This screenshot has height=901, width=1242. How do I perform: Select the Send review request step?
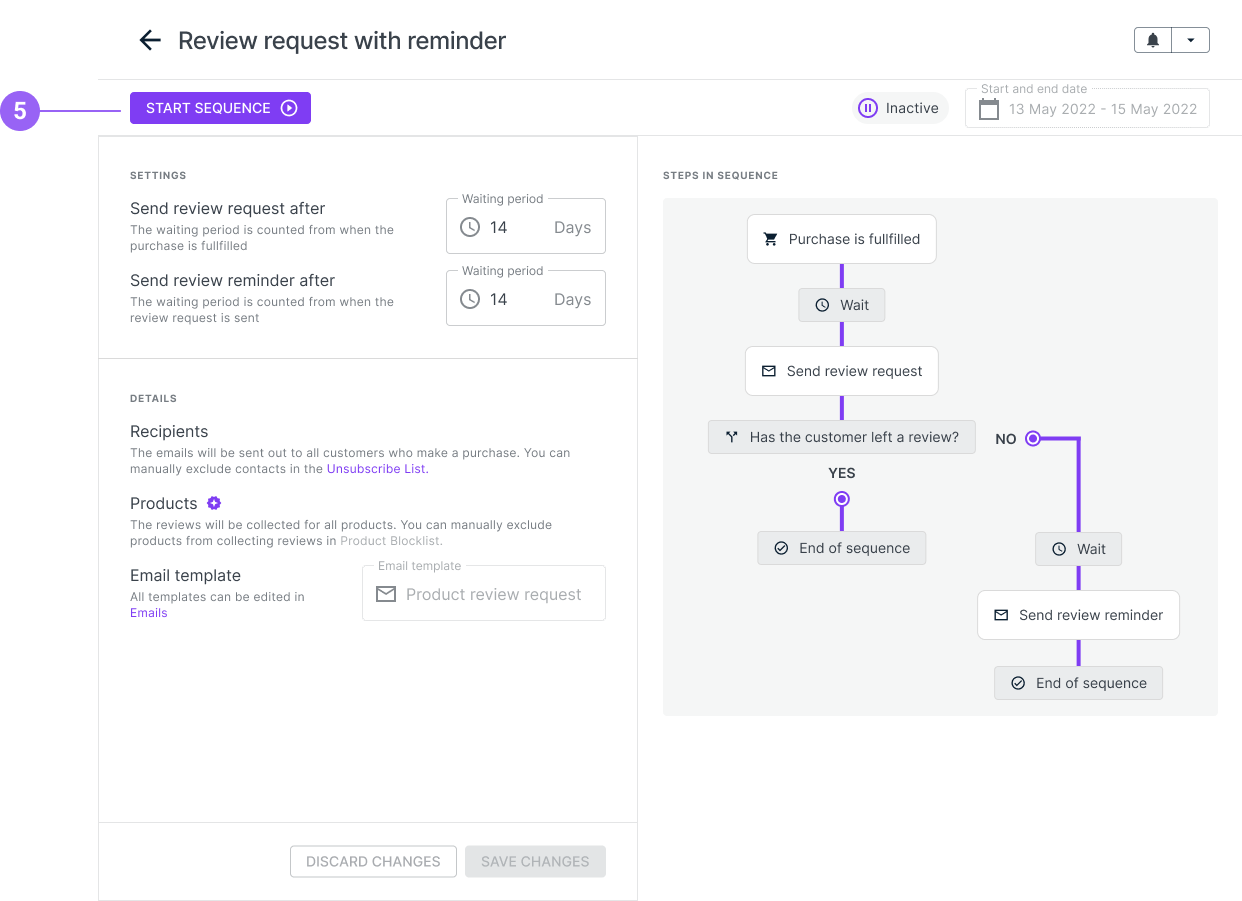841,371
